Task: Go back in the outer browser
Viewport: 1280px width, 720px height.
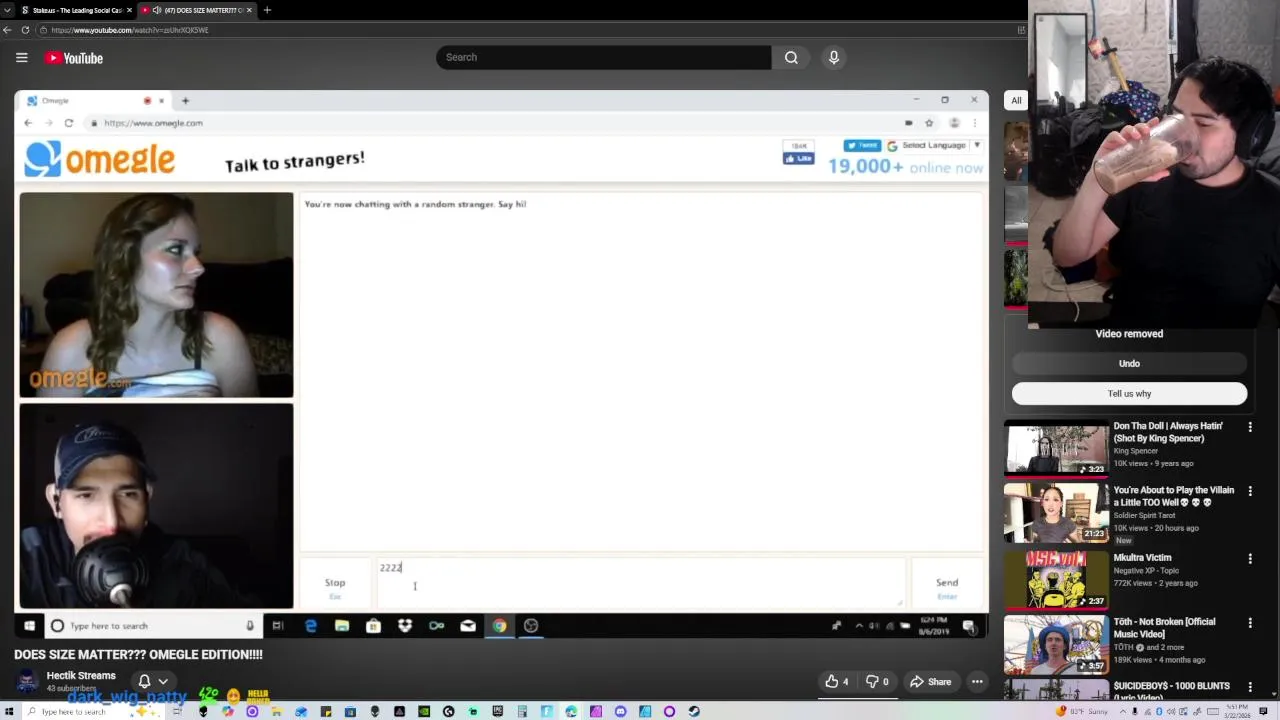Action: tap(8, 30)
